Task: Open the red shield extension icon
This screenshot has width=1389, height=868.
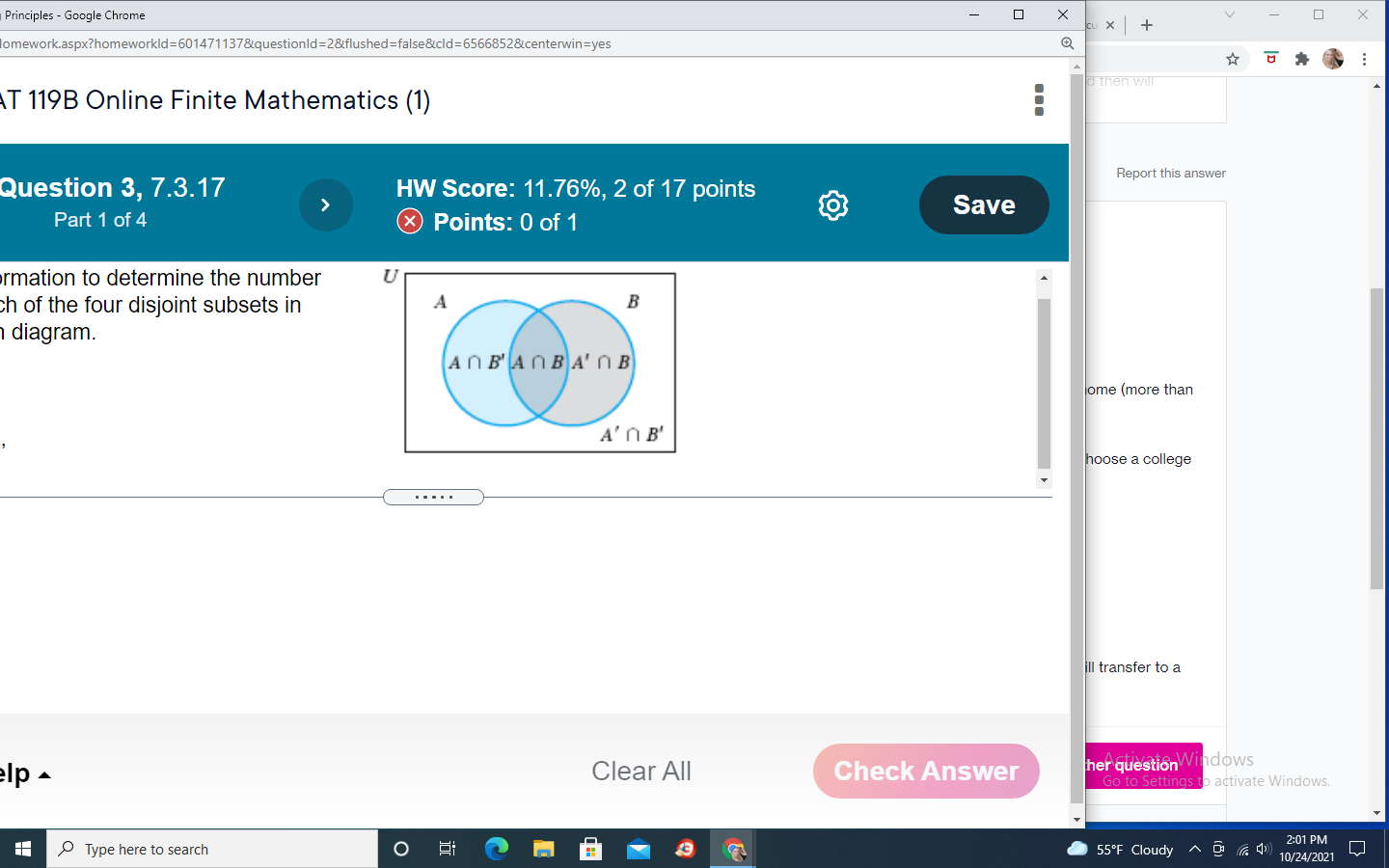Action: pos(1270,59)
